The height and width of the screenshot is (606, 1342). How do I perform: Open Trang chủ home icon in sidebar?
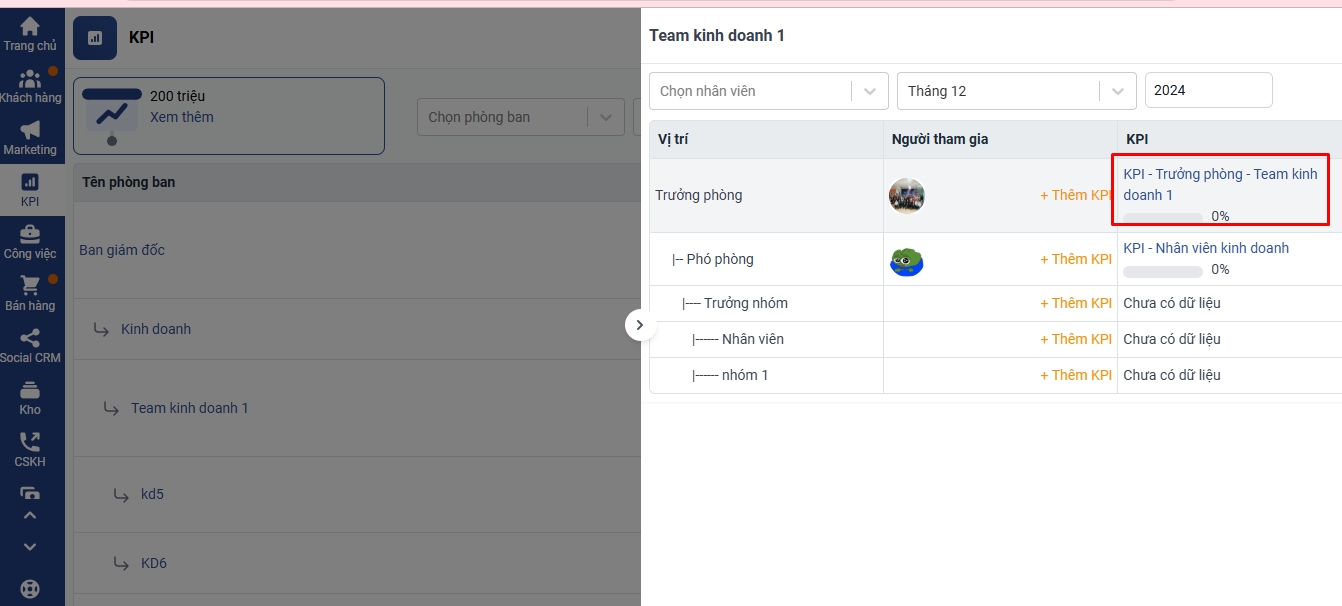30,27
